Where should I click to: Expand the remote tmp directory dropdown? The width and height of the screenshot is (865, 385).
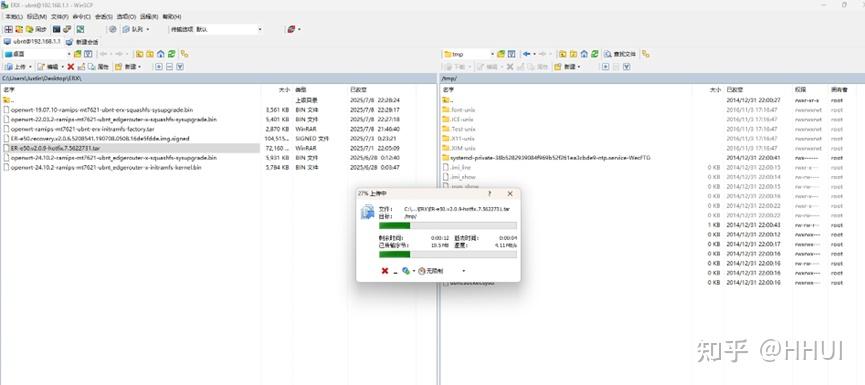coord(493,54)
